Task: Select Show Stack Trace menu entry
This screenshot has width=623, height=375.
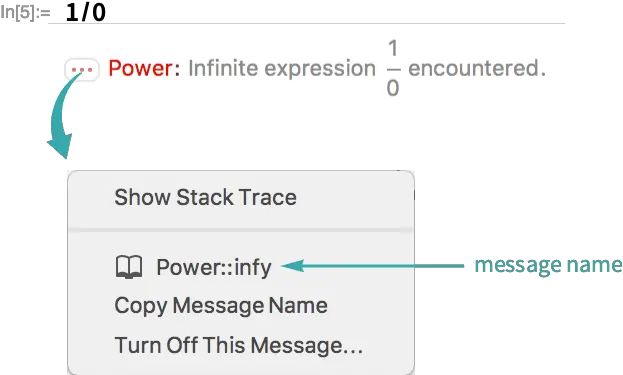Action: click(205, 197)
